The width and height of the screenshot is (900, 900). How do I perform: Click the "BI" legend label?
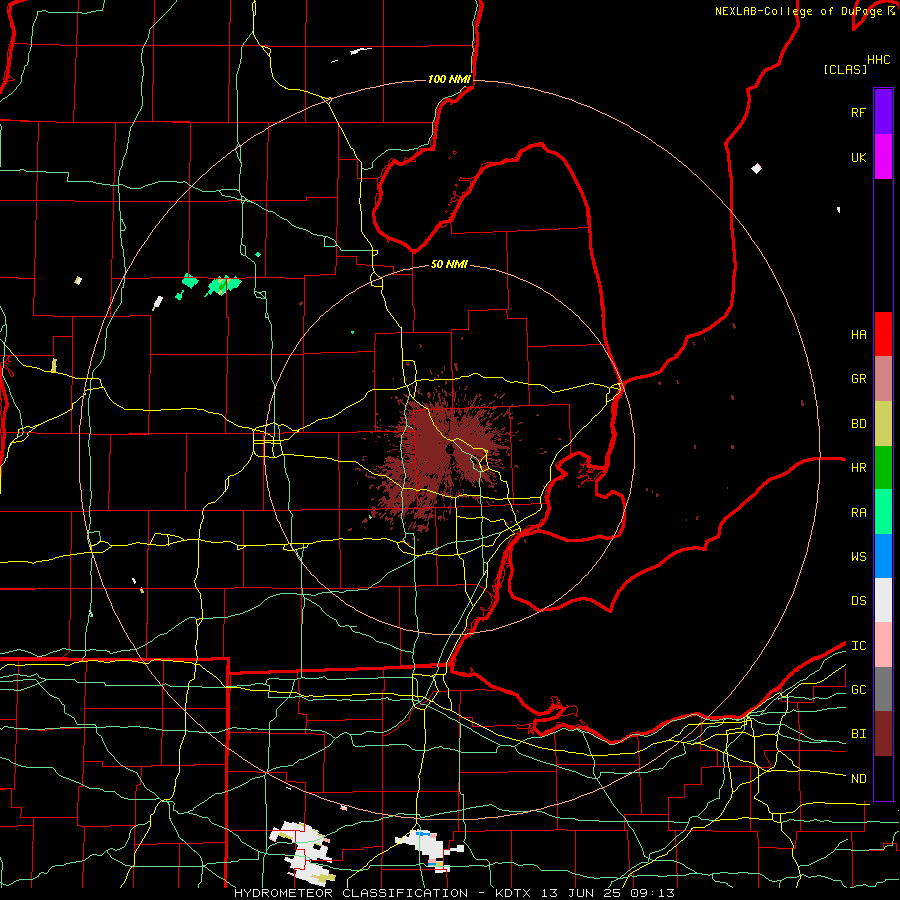pos(858,734)
